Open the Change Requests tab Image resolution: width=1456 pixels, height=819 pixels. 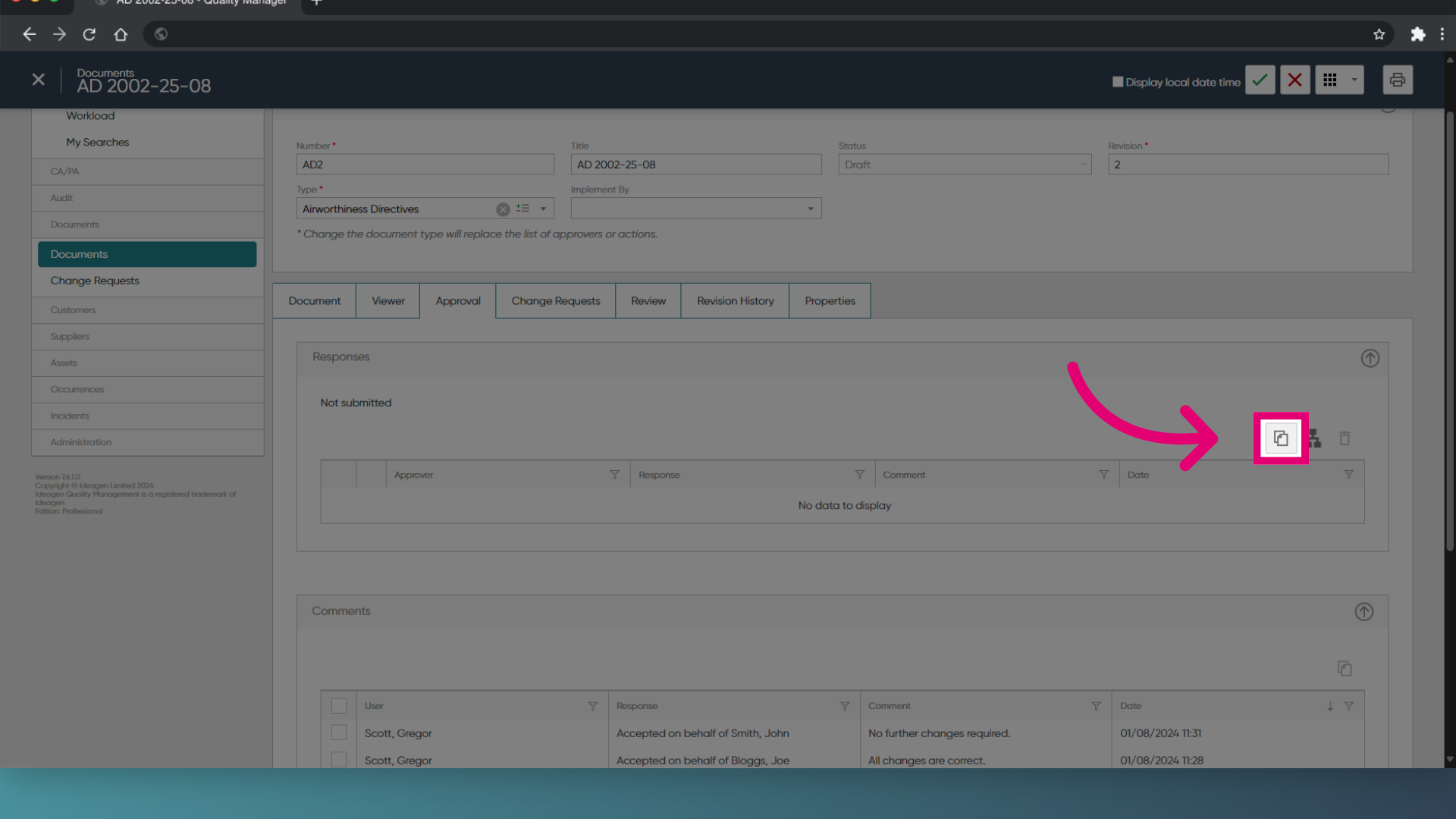tap(555, 301)
